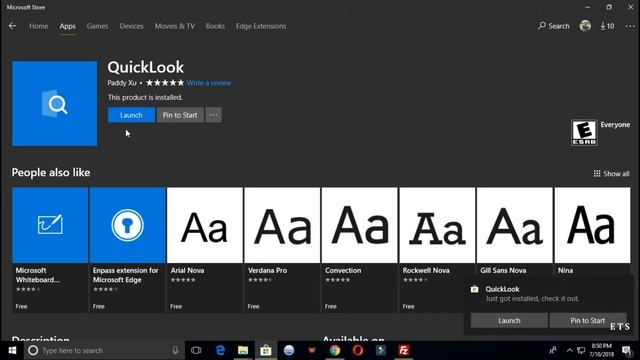Open the Home tab
Screen dimensions: 640x360
38,26
